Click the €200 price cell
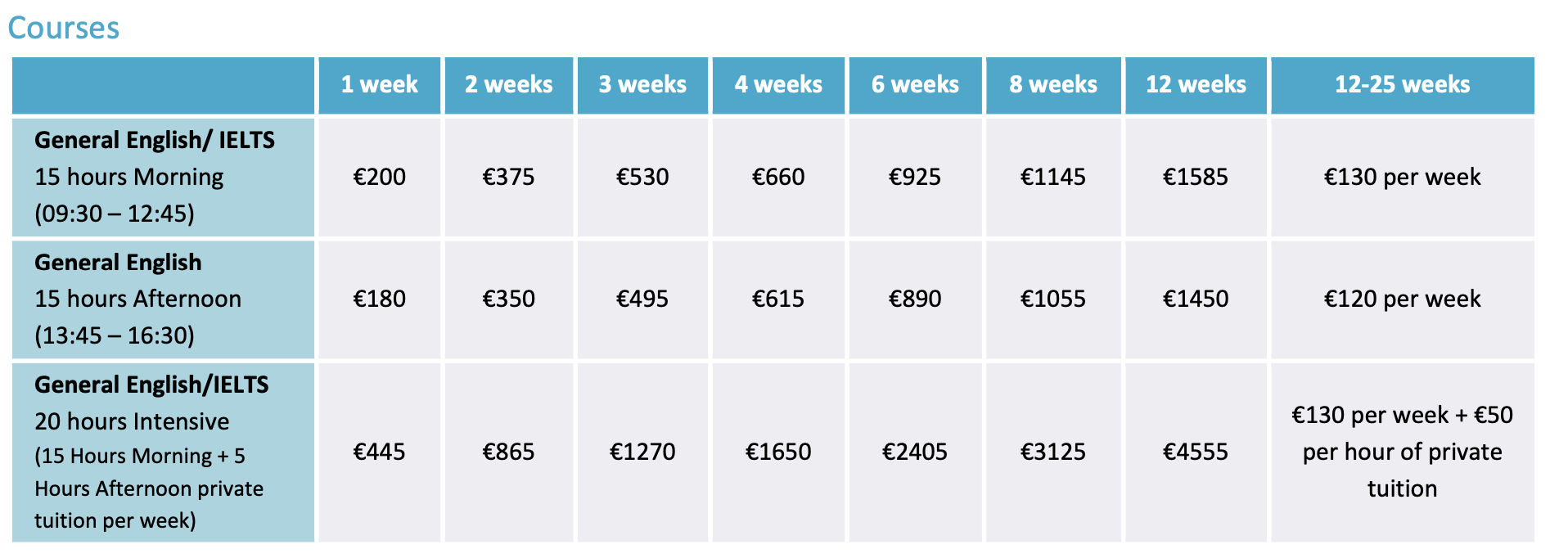 pos(379,177)
